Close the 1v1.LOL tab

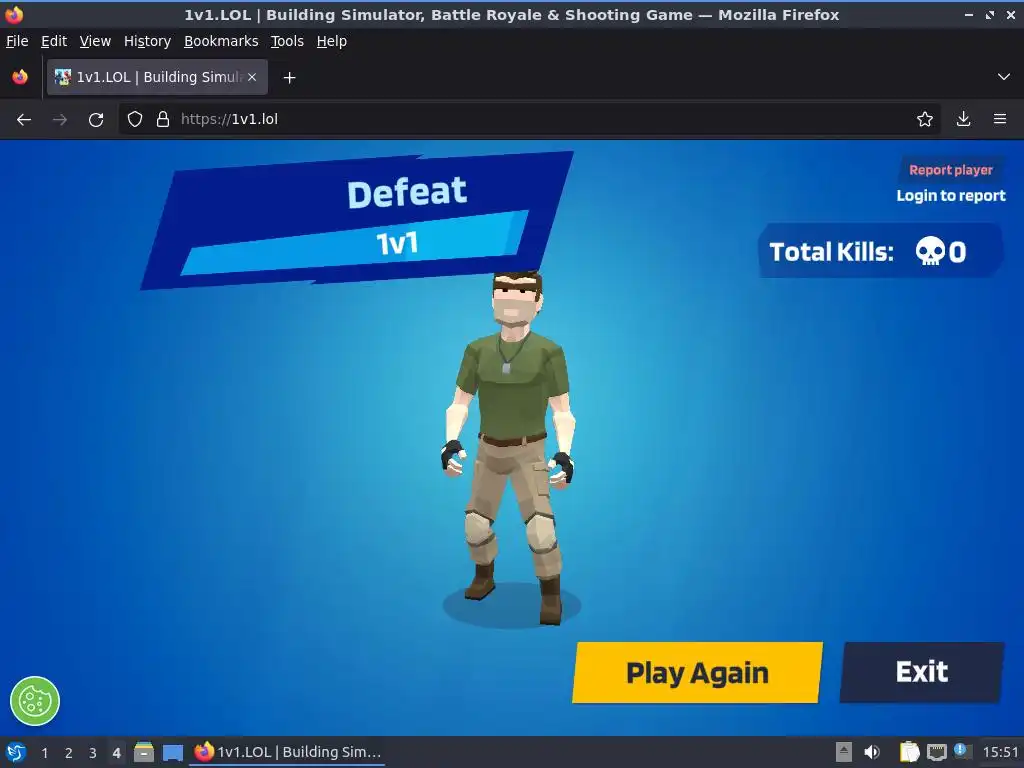coord(251,77)
